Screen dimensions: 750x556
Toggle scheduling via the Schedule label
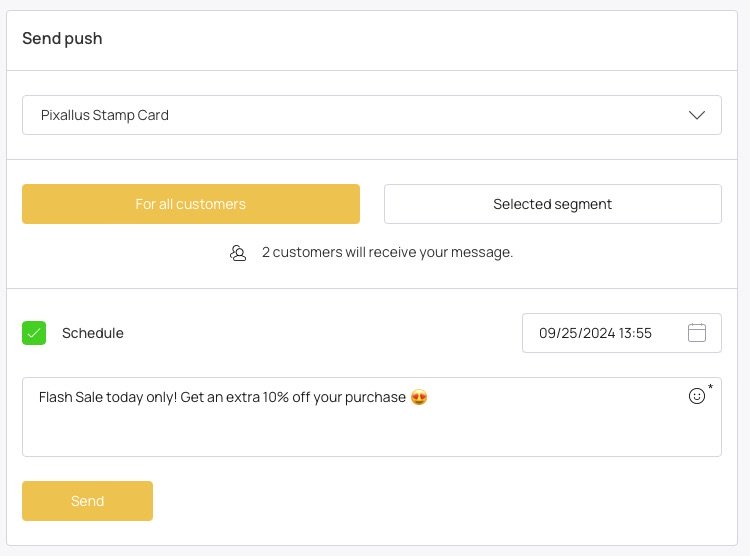(x=93, y=333)
